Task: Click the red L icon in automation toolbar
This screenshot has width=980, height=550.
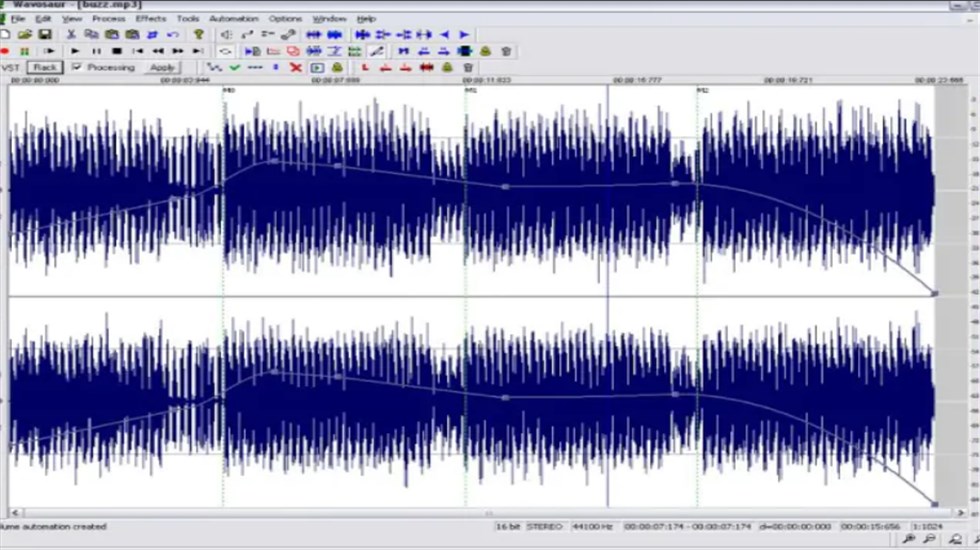Action: click(366, 68)
